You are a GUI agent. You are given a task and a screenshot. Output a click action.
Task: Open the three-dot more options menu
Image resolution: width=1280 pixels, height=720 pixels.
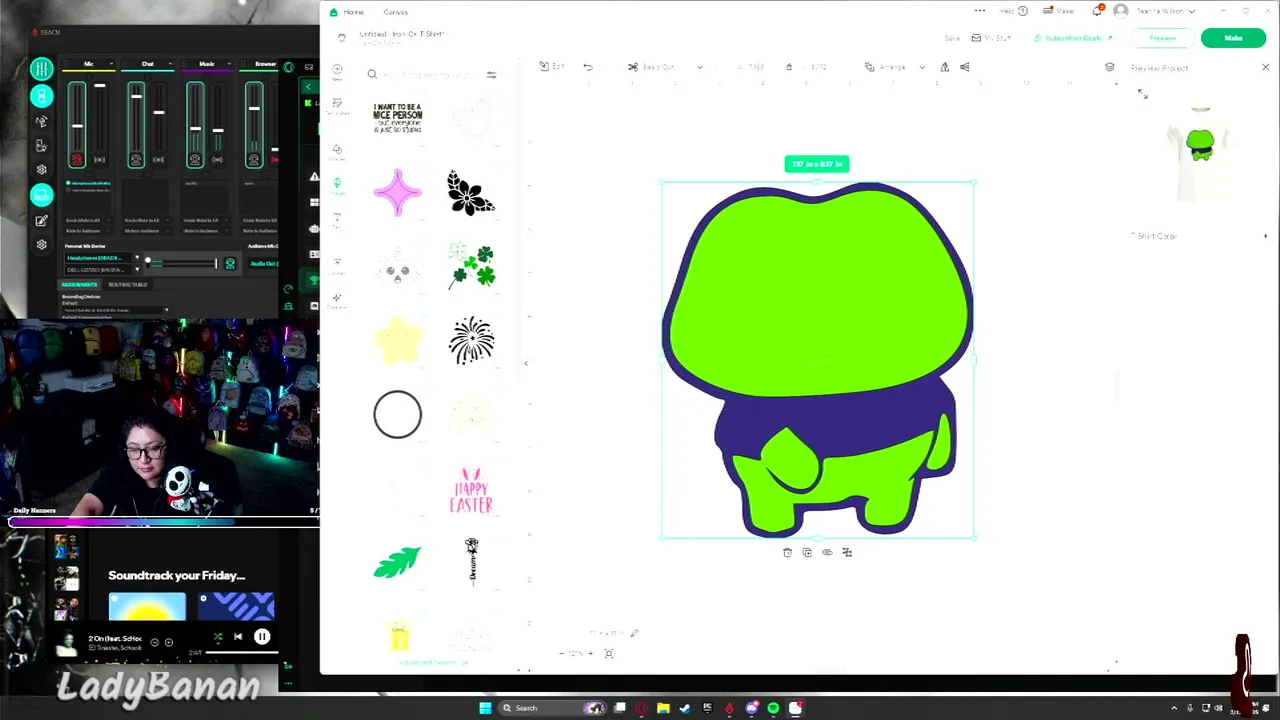pos(980,11)
